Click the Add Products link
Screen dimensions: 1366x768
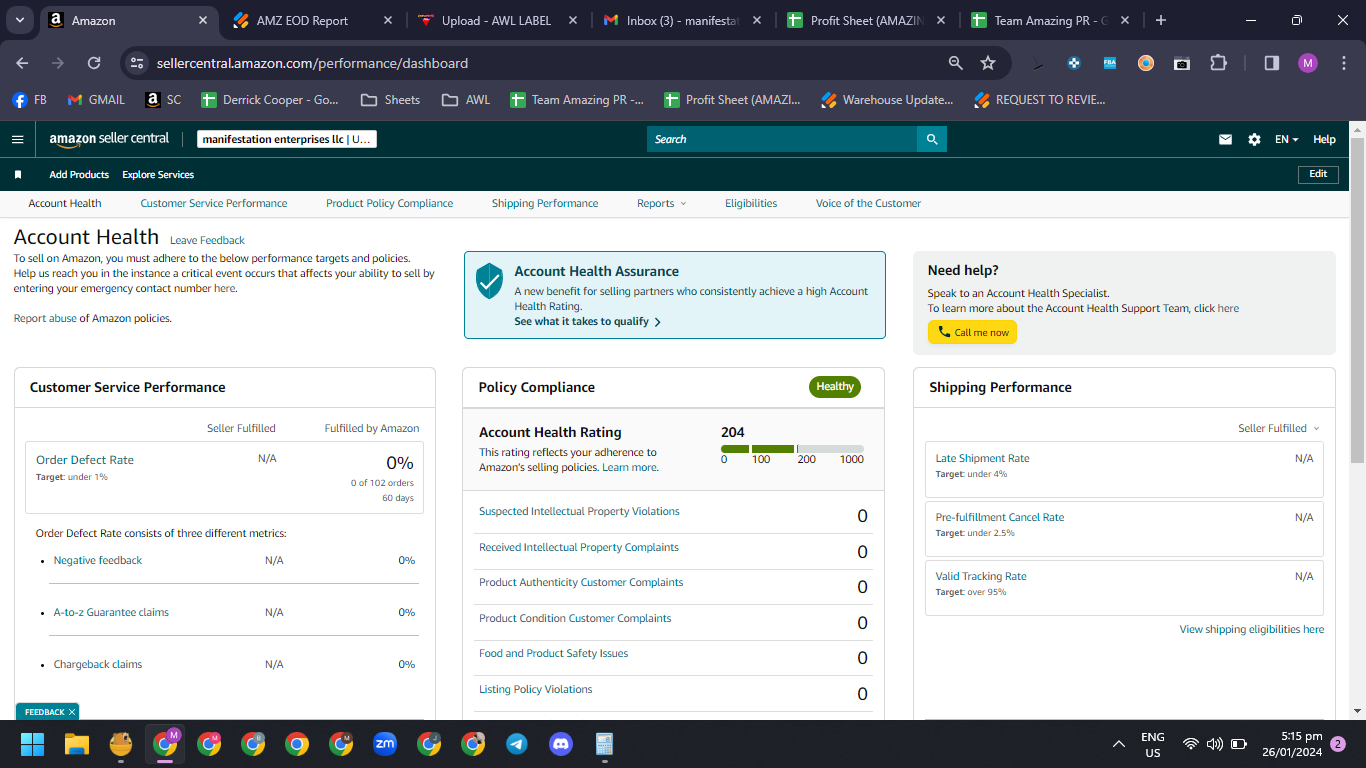(79, 174)
